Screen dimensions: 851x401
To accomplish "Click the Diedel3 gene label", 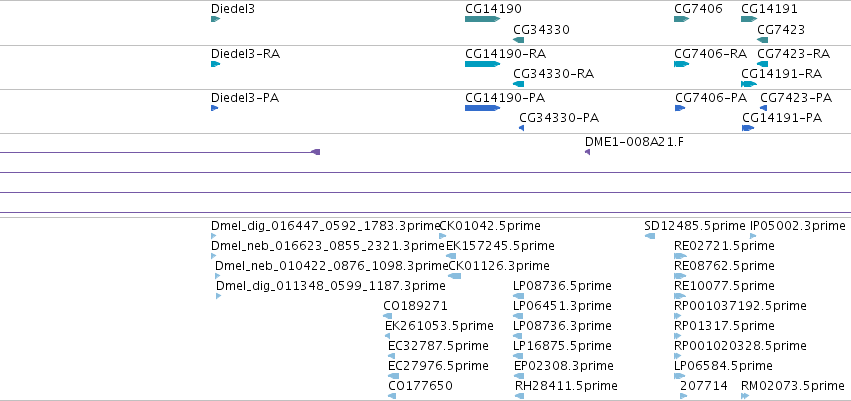I will (232, 9).
